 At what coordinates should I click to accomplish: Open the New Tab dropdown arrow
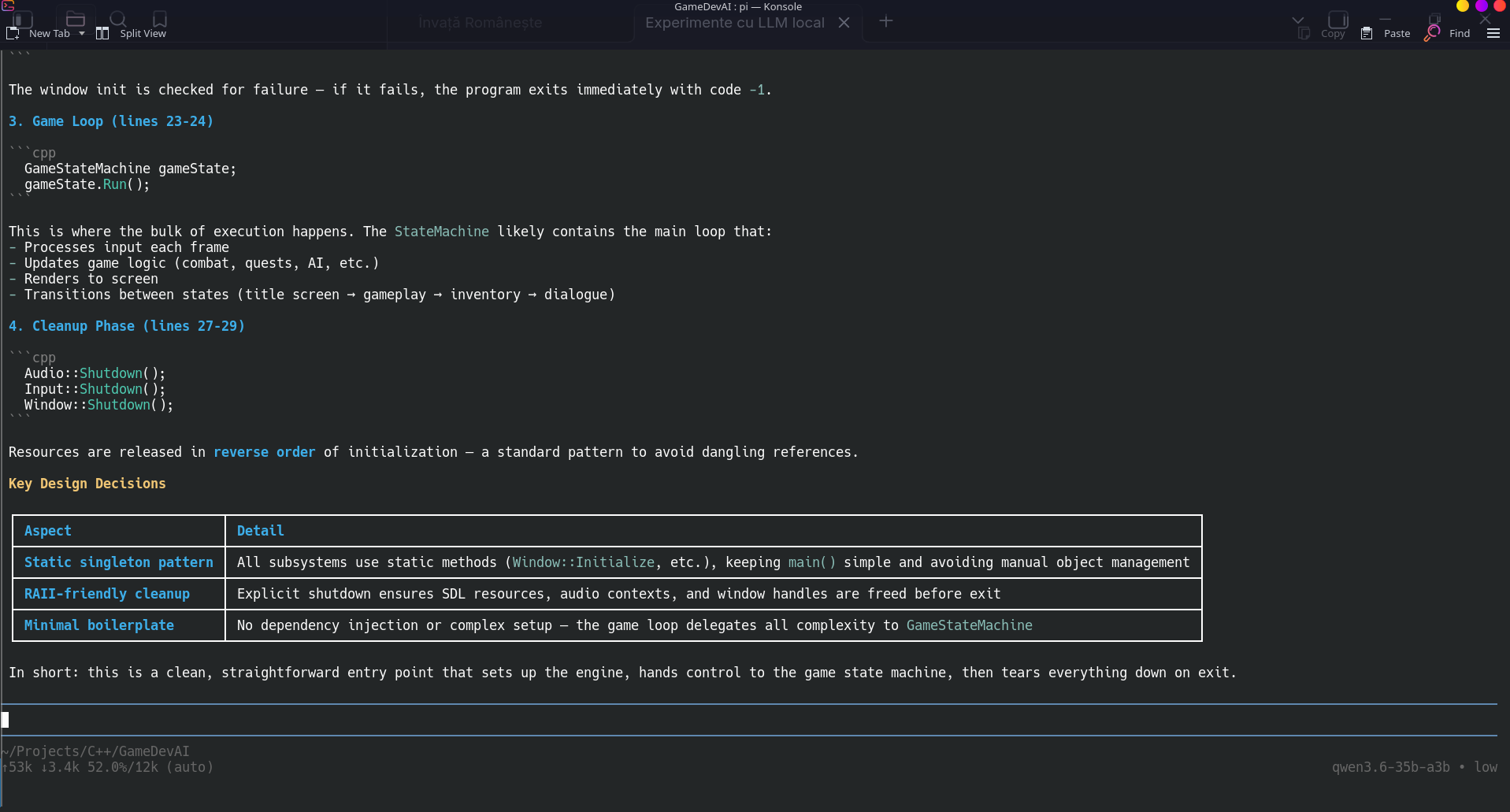[82, 33]
